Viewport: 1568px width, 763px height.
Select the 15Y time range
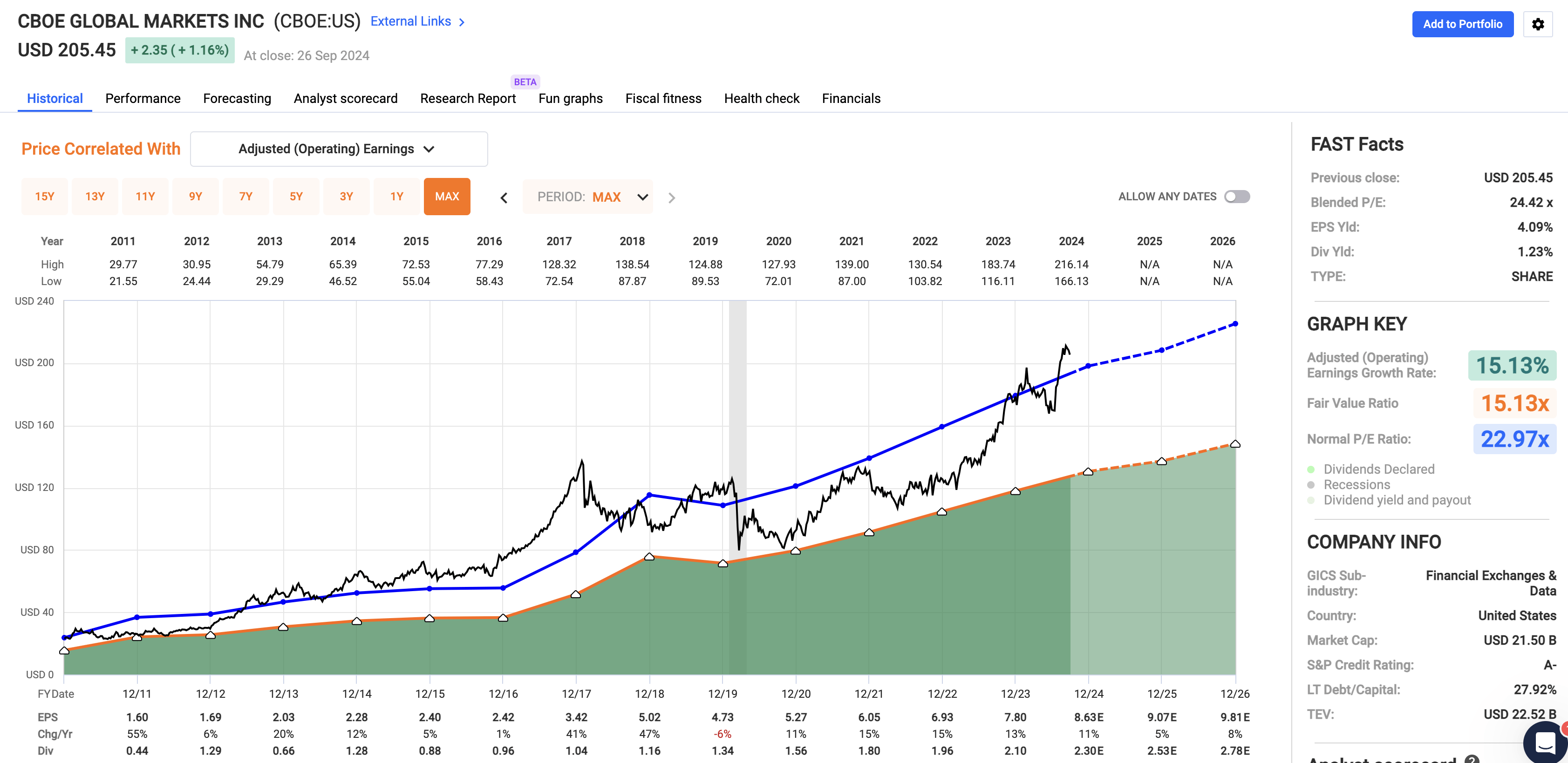coord(44,196)
